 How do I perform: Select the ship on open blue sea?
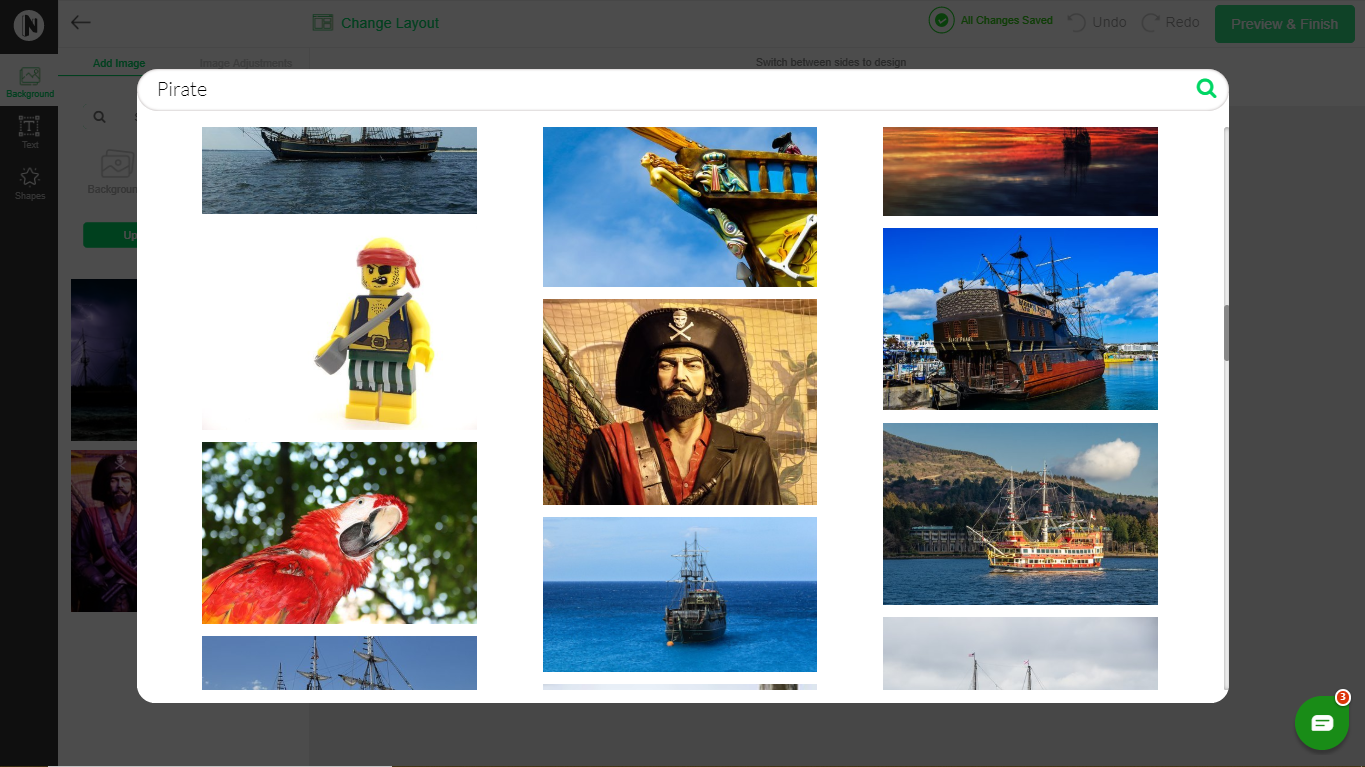coord(679,594)
